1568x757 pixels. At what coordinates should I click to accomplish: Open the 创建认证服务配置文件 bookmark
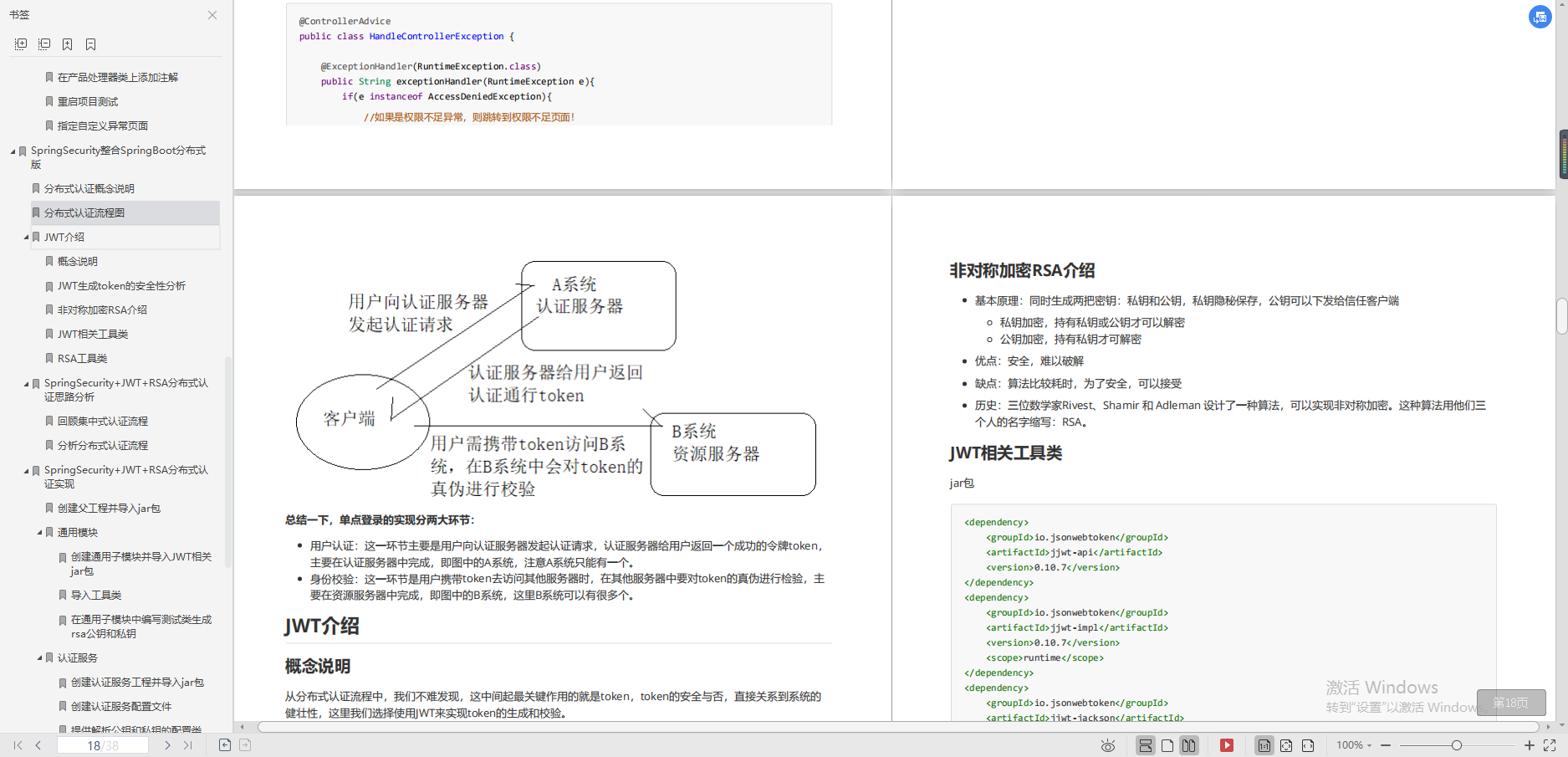tap(120, 706)
